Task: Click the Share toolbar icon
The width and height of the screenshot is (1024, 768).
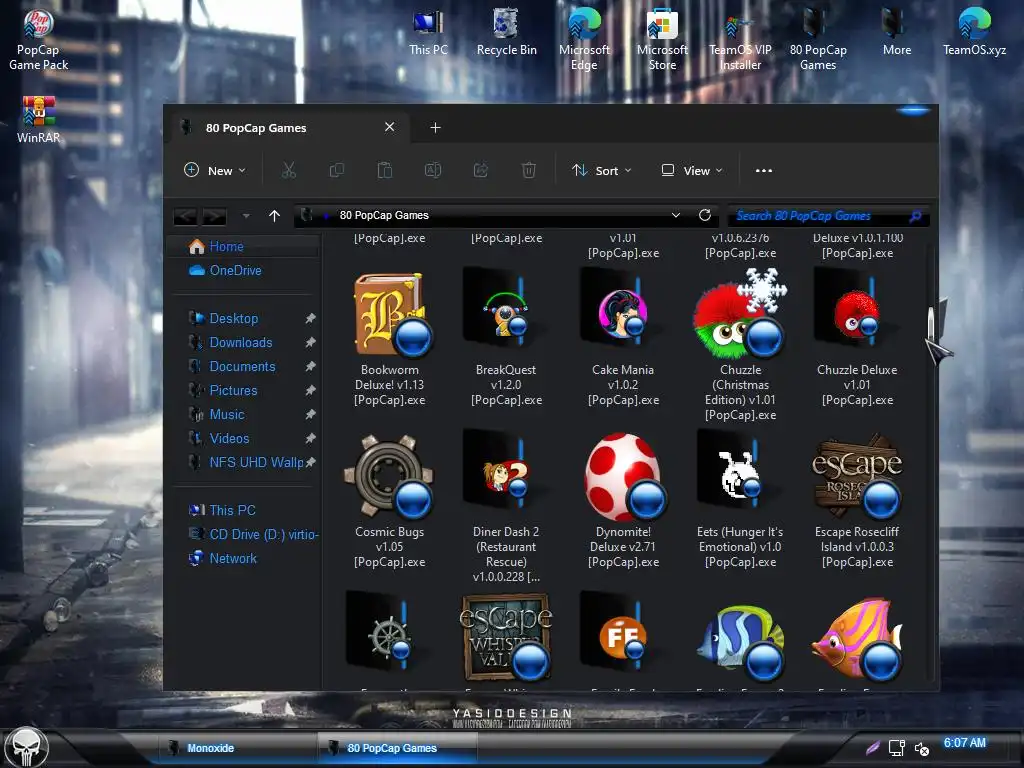Action: (481, 170)
